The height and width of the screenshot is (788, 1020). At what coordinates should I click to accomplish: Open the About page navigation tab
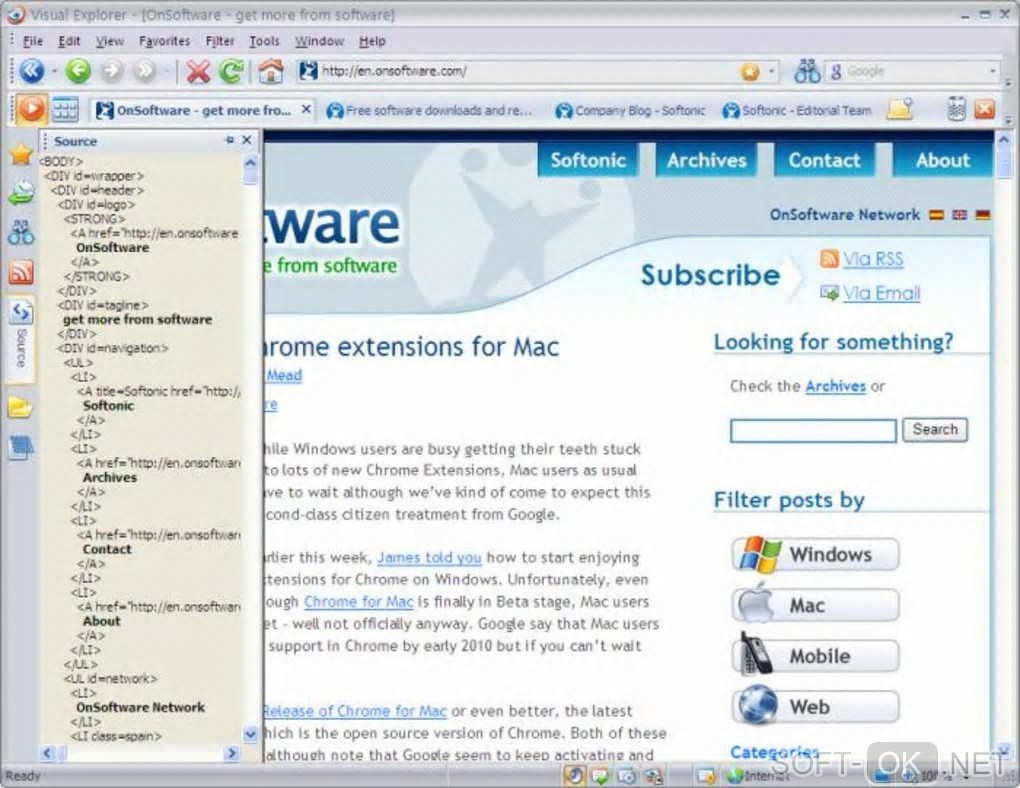pos(943,160)
